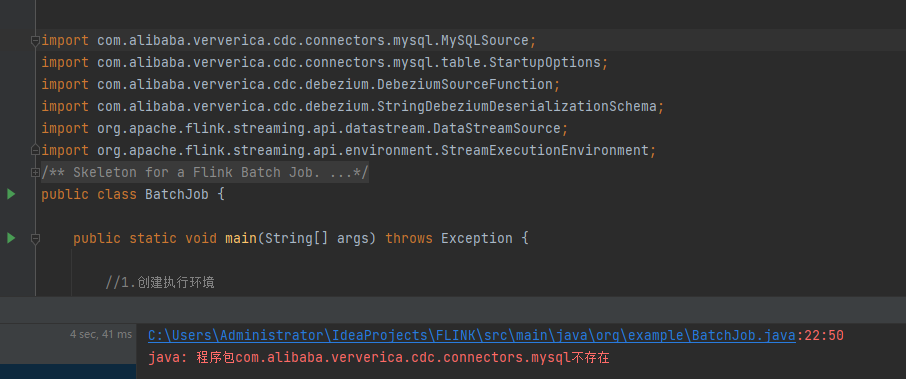Expand the folded Skeleton Javadoc comment
Viewport: 906px width, 379px height.
(35, 172)
